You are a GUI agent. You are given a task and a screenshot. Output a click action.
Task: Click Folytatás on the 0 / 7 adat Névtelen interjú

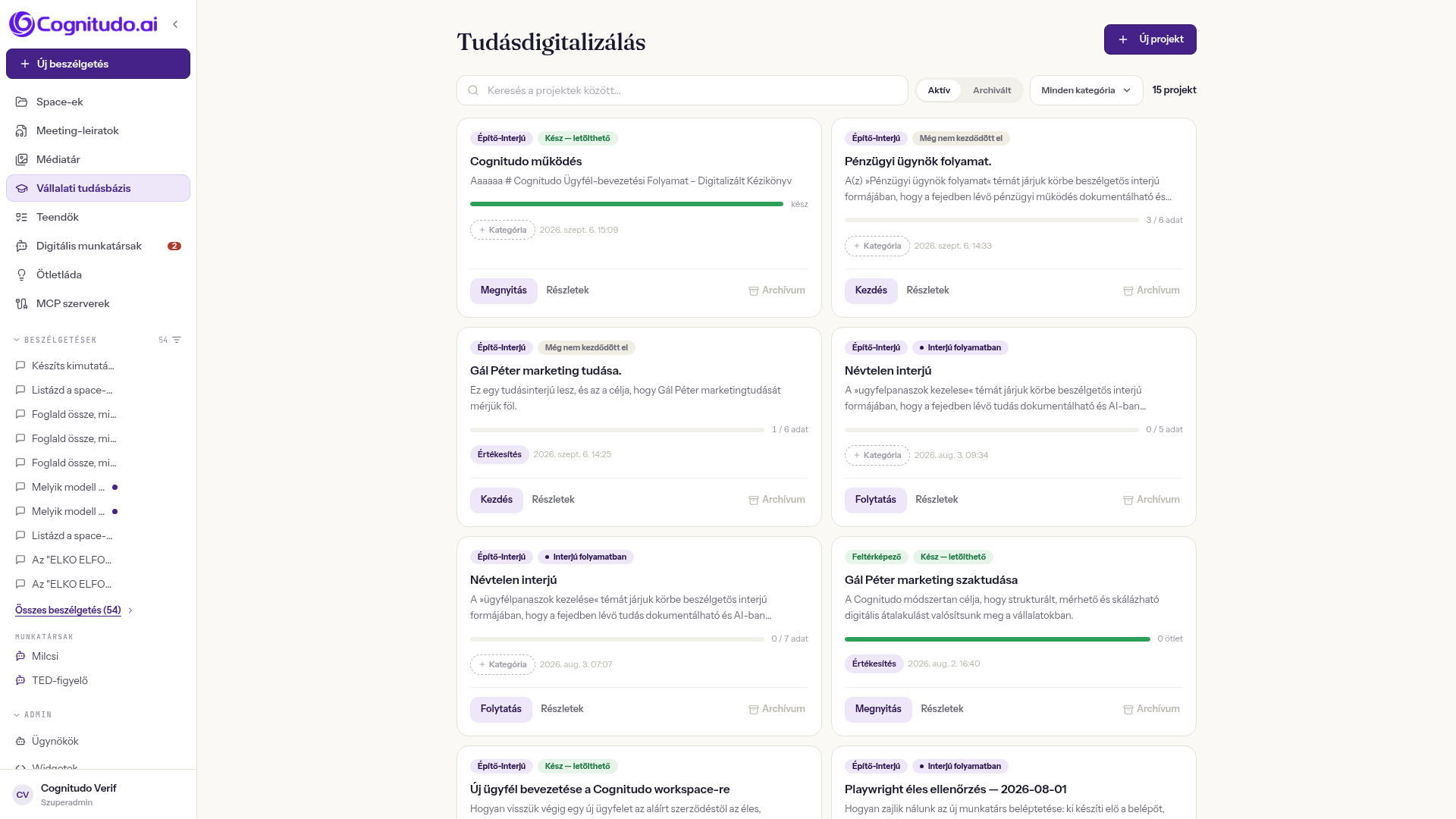click(x=501, y=709)
